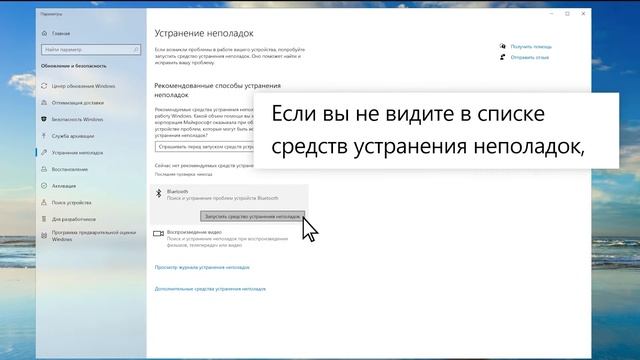The width and height of the screenshot is (640, 360).
Task: Click the Последняя проверка status text
Action: point(184,174)
